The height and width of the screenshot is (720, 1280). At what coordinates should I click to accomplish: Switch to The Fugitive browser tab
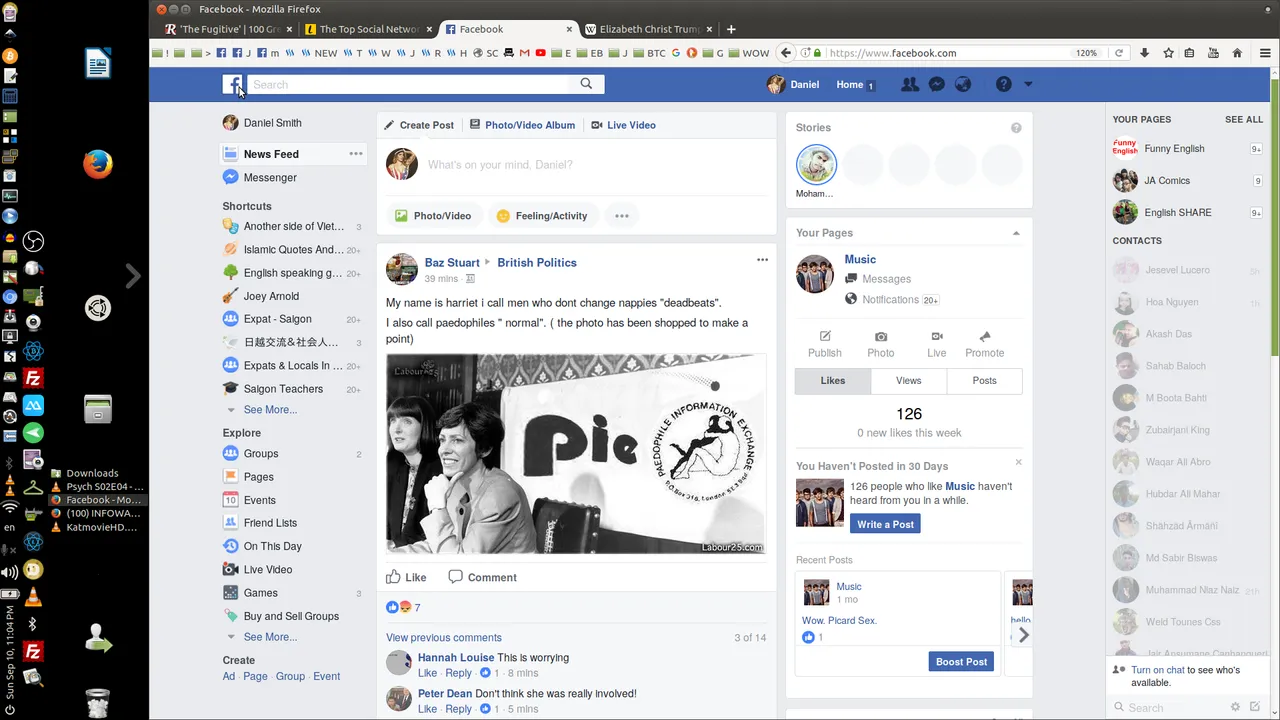tap(229, 29)
